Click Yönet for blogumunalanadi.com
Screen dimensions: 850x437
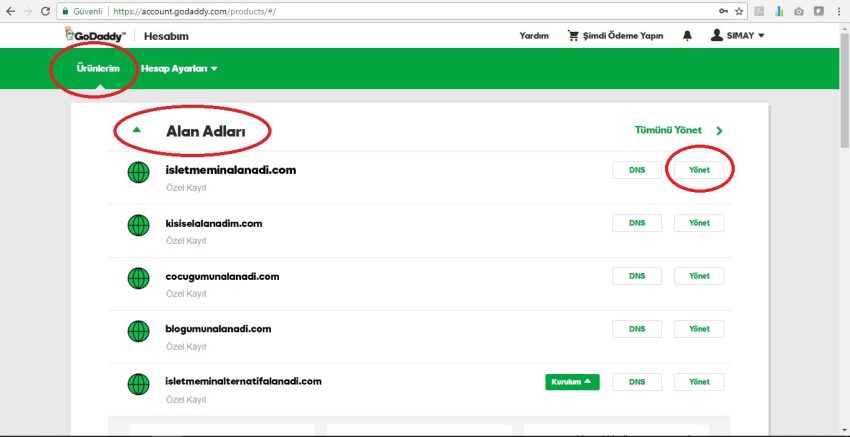tap(699, 329)
